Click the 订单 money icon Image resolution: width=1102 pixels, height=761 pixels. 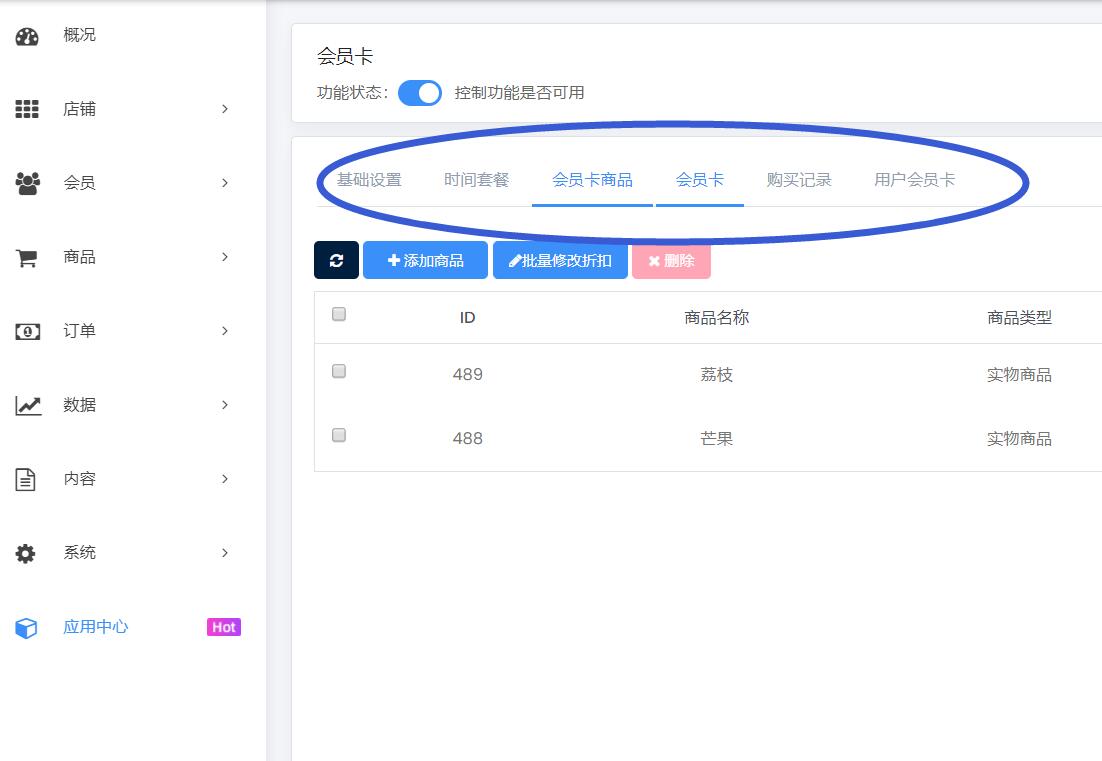point(27,331)
